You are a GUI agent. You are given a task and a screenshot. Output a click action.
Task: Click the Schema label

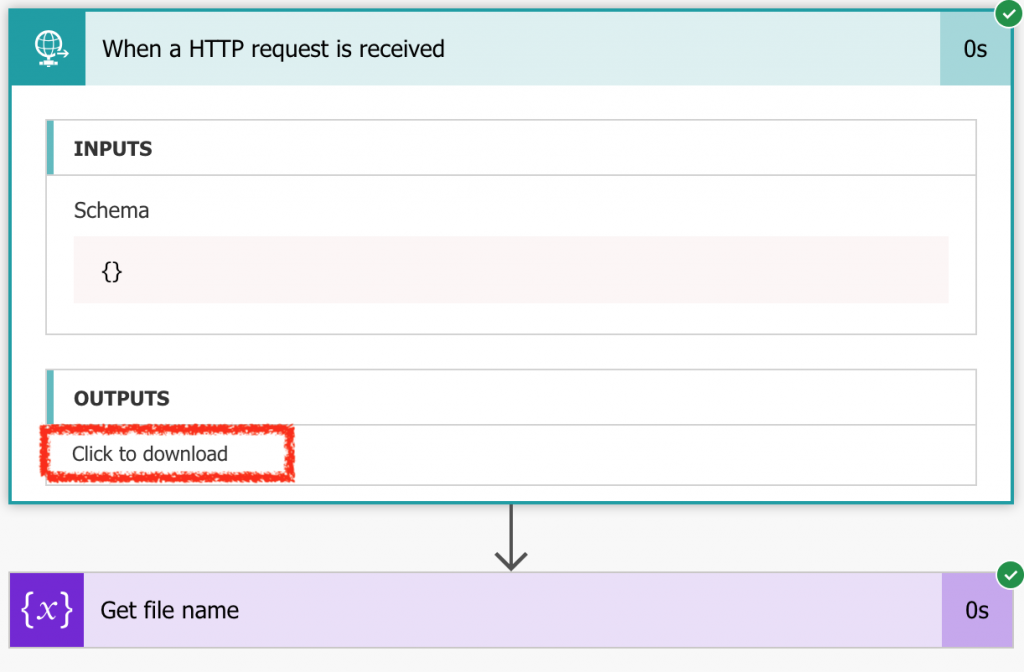pos(111,210)
